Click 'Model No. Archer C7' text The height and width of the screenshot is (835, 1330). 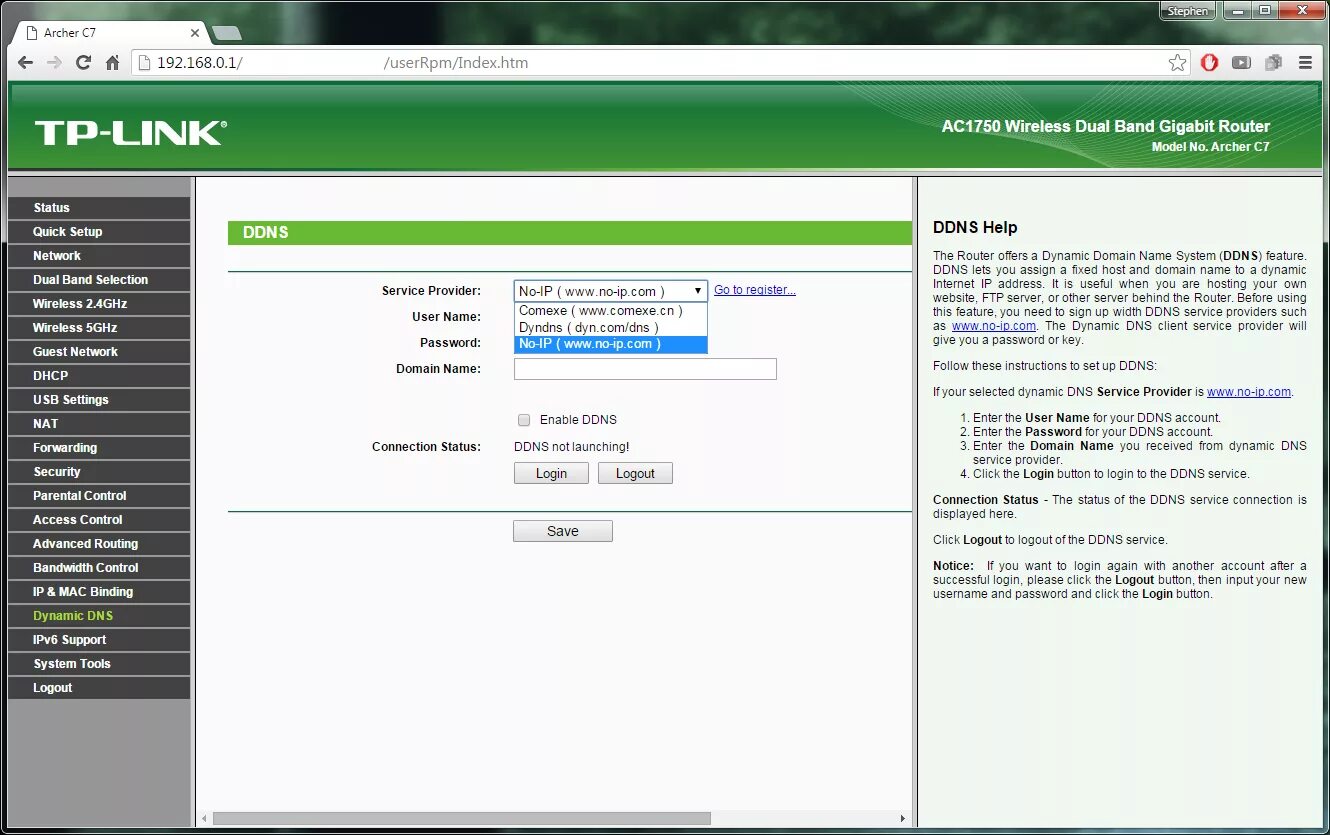(x=1211, y=147)
